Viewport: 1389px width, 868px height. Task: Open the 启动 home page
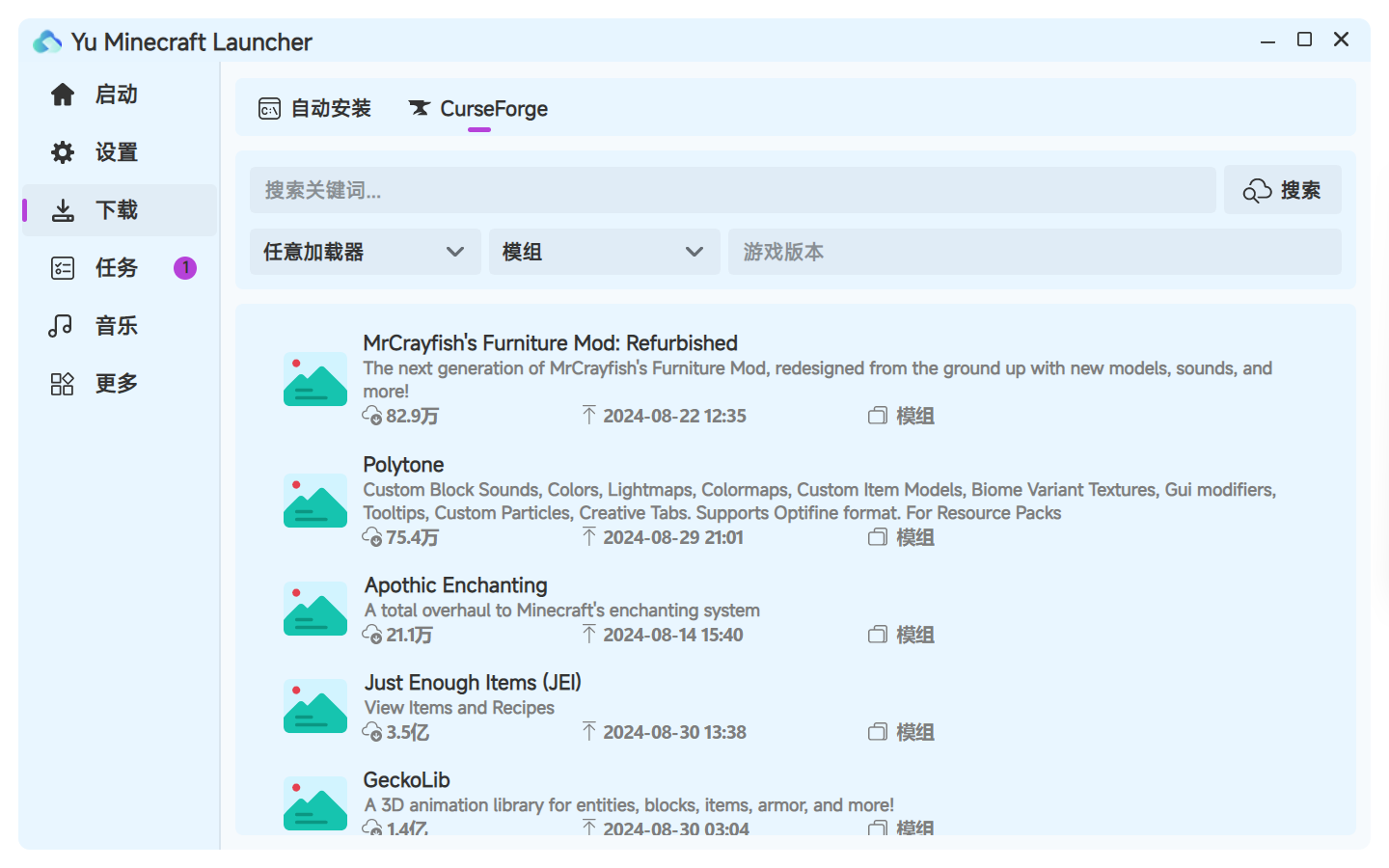coord(120,95)
